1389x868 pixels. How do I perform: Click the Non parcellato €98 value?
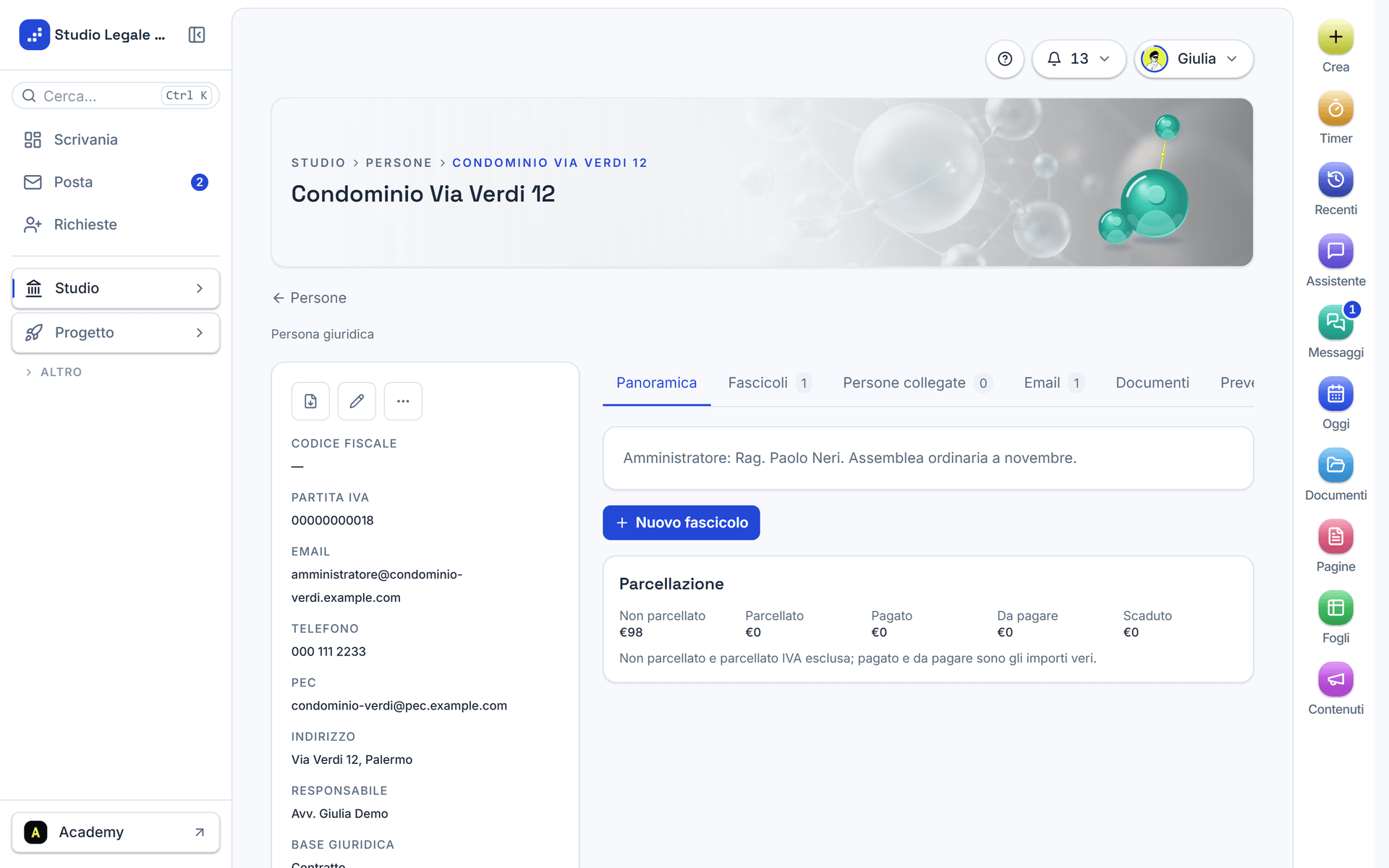point(631,633)
